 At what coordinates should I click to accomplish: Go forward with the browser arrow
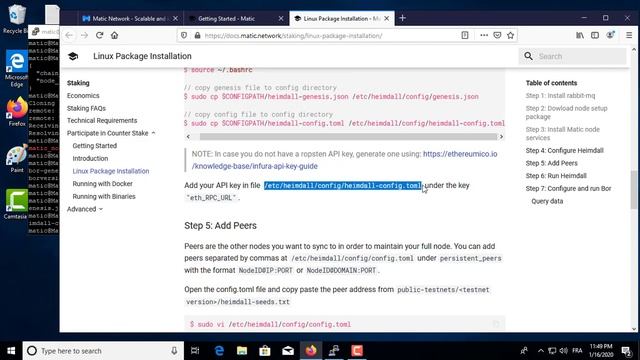pyautogui.click(x=84, y=36)
